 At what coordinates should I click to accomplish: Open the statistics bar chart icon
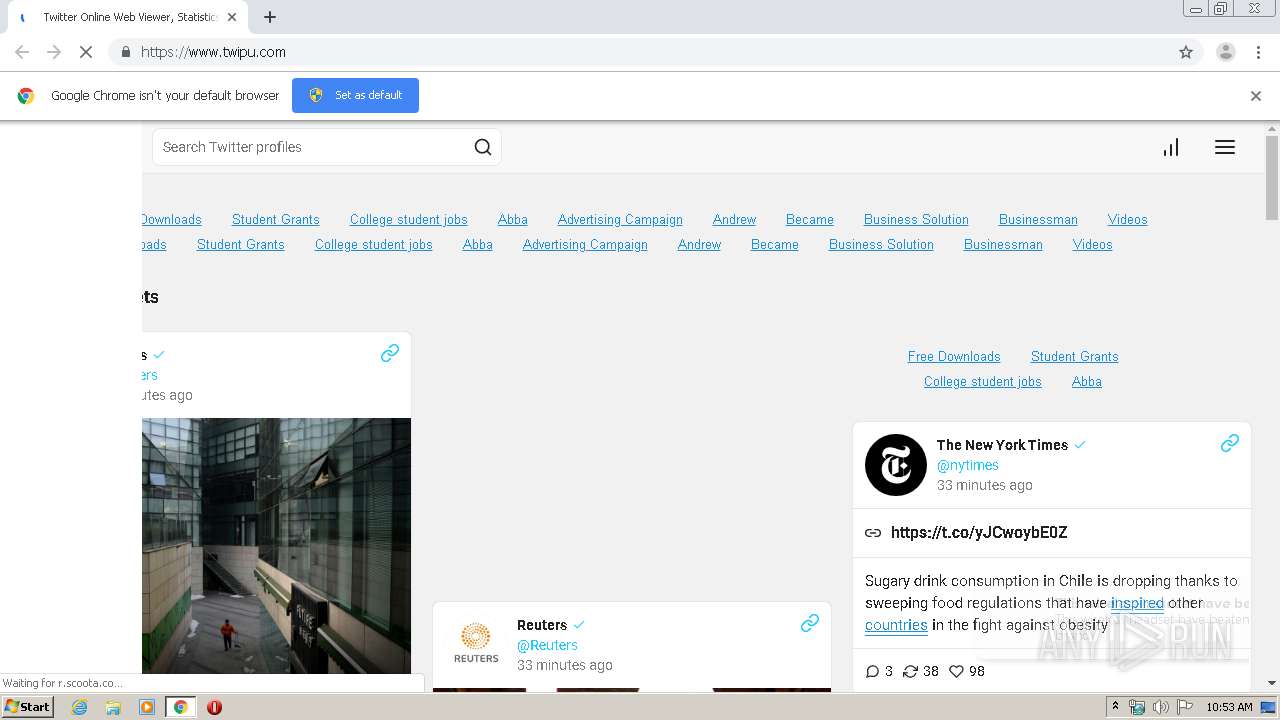(1171, 147)
